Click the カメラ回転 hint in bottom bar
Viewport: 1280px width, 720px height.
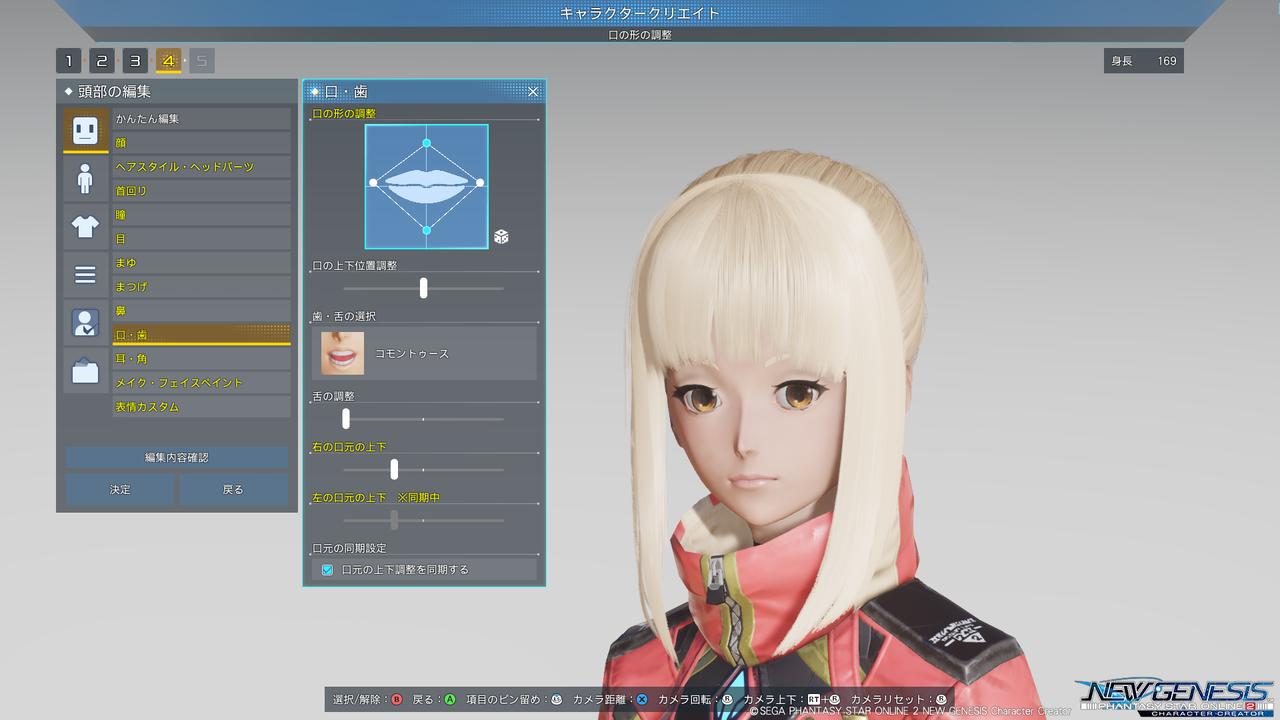(x=696, y=699)
